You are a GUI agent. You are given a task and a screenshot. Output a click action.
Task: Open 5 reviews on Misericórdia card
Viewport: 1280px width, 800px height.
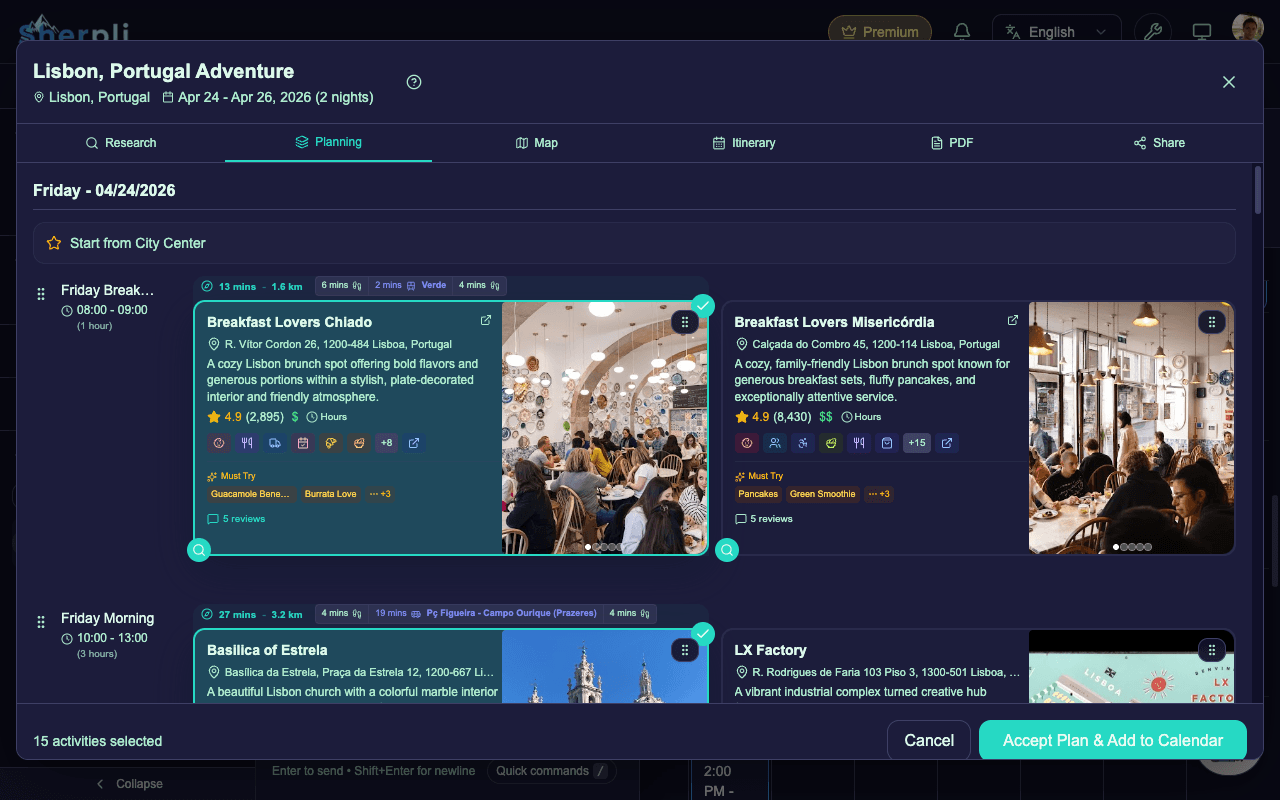click(764, 519)
